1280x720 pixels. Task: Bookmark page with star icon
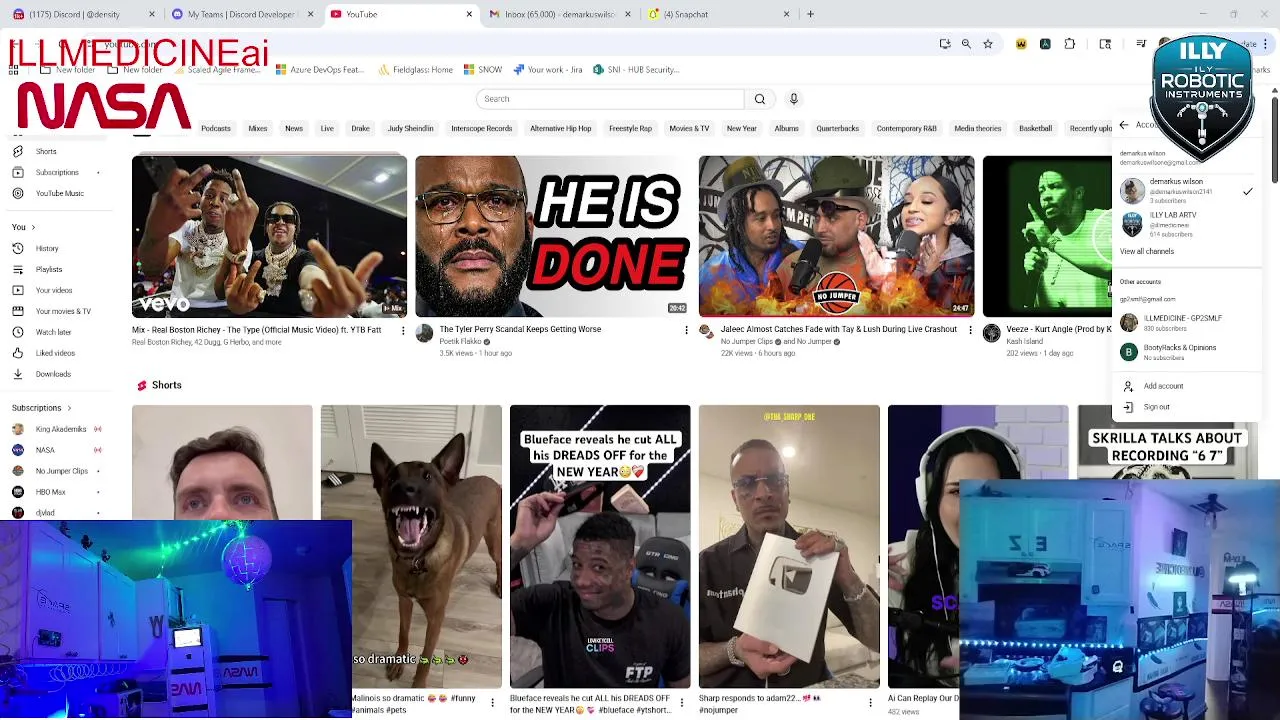tap(988, 44)
